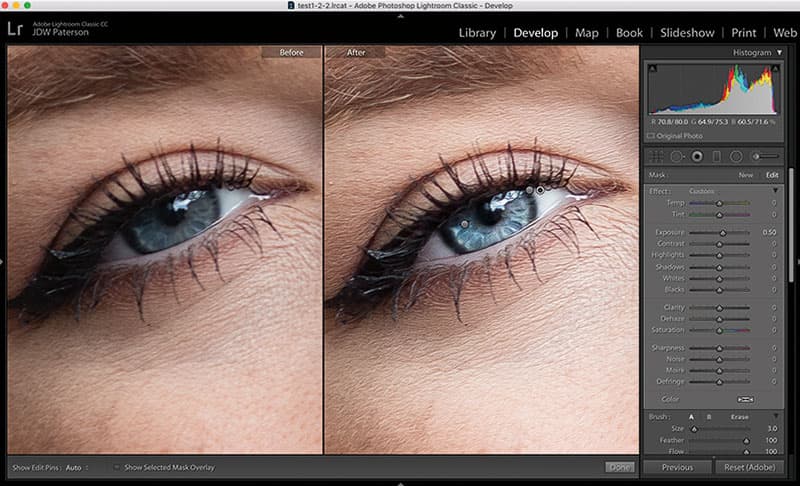
Task: Click the Highlights slider handle
Action: (719, 255)
